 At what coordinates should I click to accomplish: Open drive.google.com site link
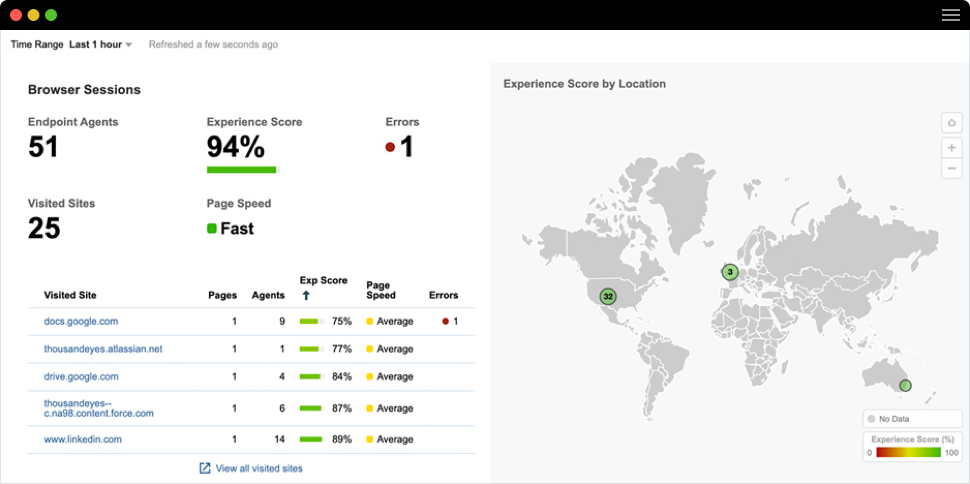coord(81,377)
